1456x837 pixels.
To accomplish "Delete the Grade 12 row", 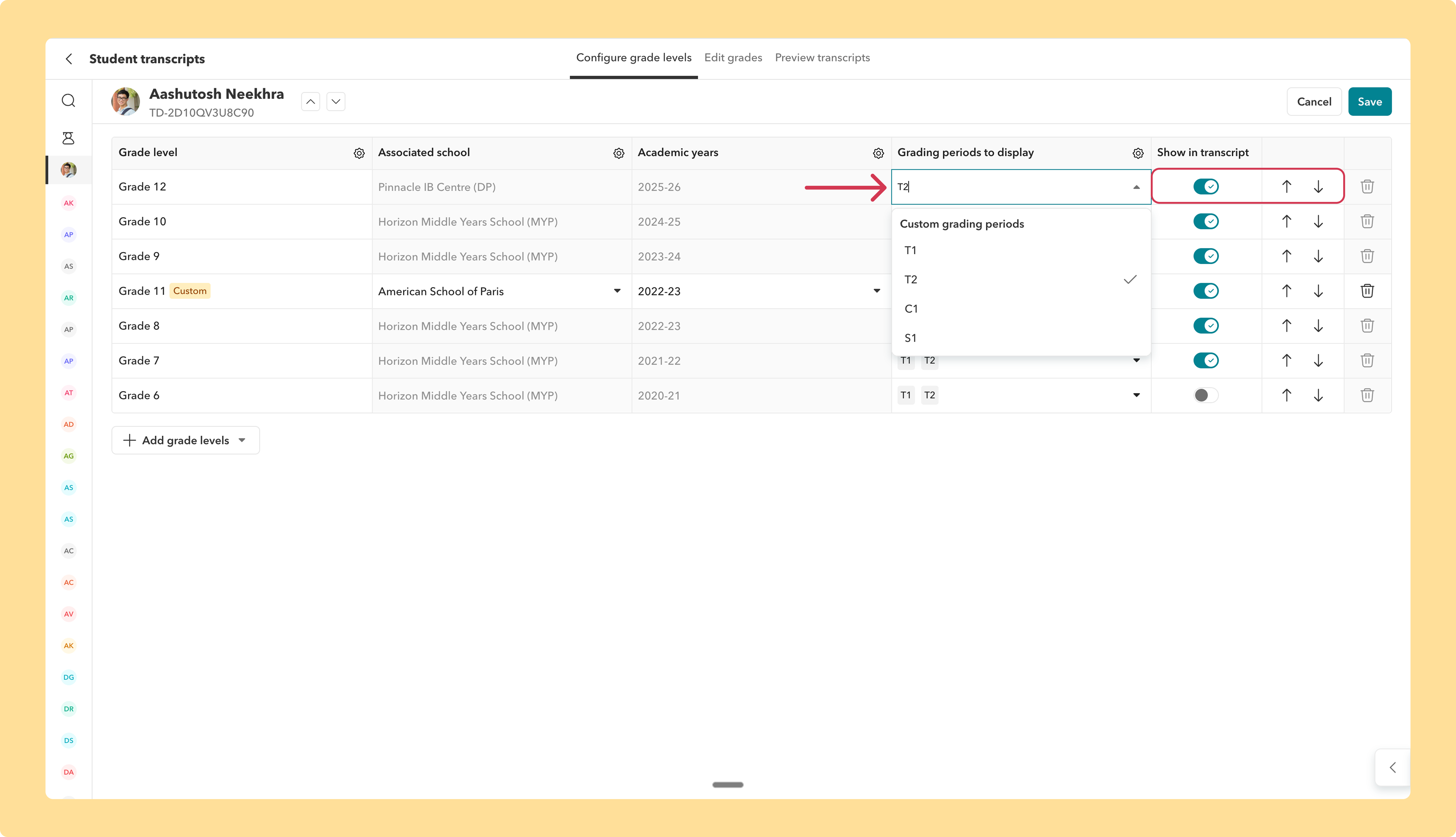I will click(x=1367, y=186).
